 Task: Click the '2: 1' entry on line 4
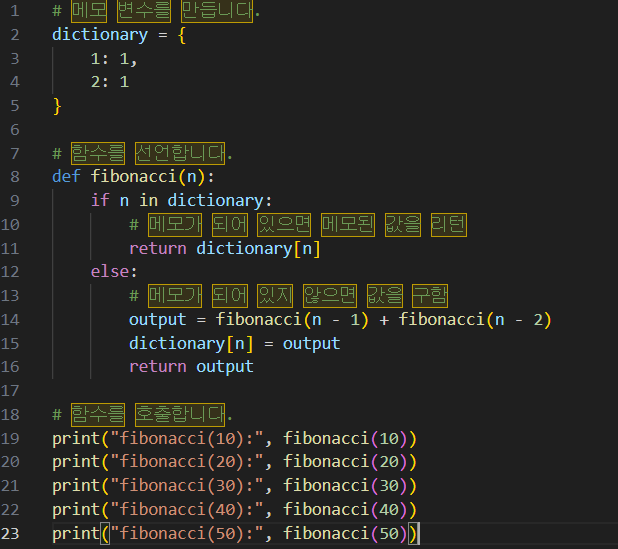(x=110, y=82)
